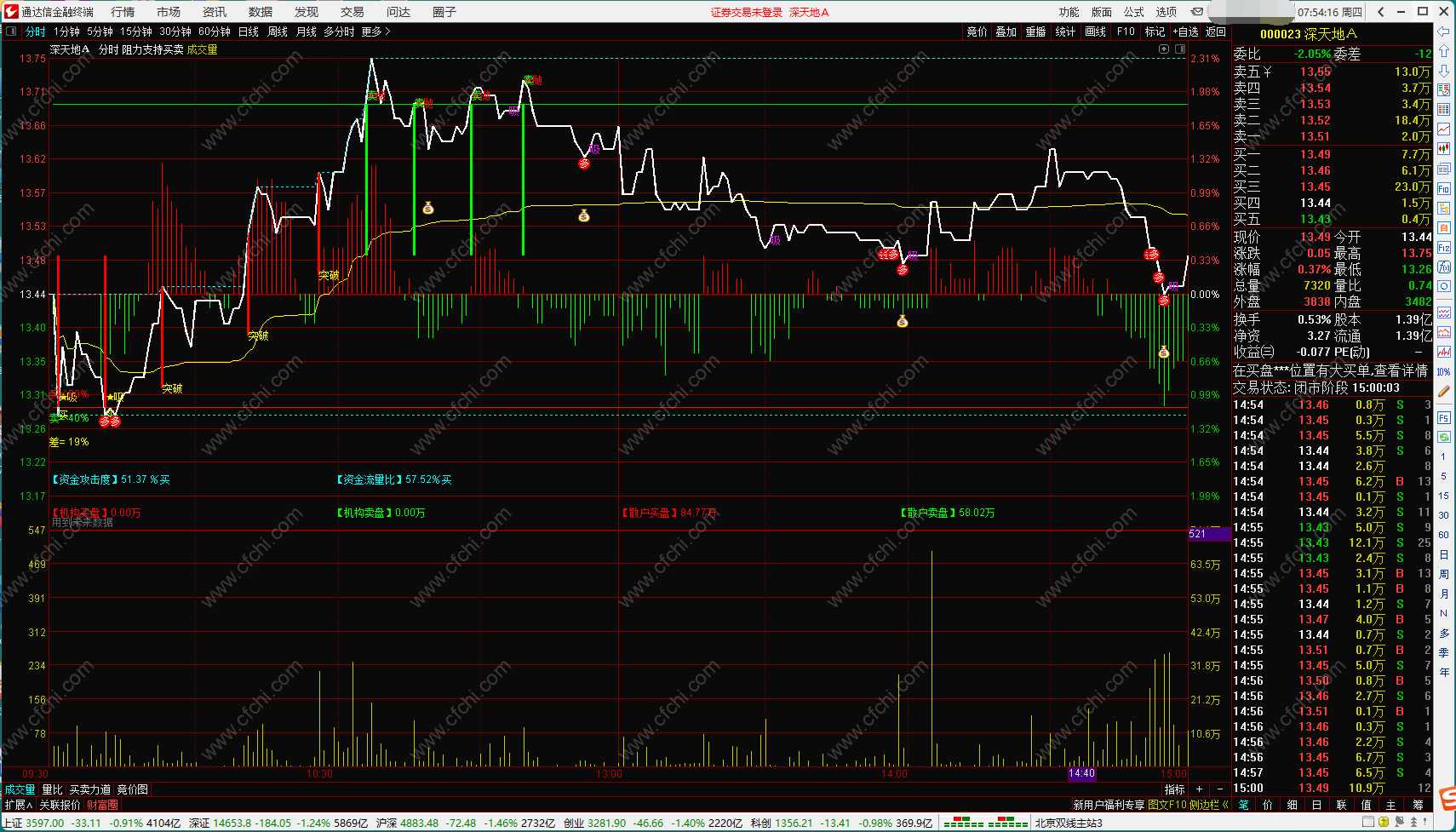The height and width of the screenshot is (832, 1456).
Task: Click the back arrow icon beside clock
Action: point(1380,12)
